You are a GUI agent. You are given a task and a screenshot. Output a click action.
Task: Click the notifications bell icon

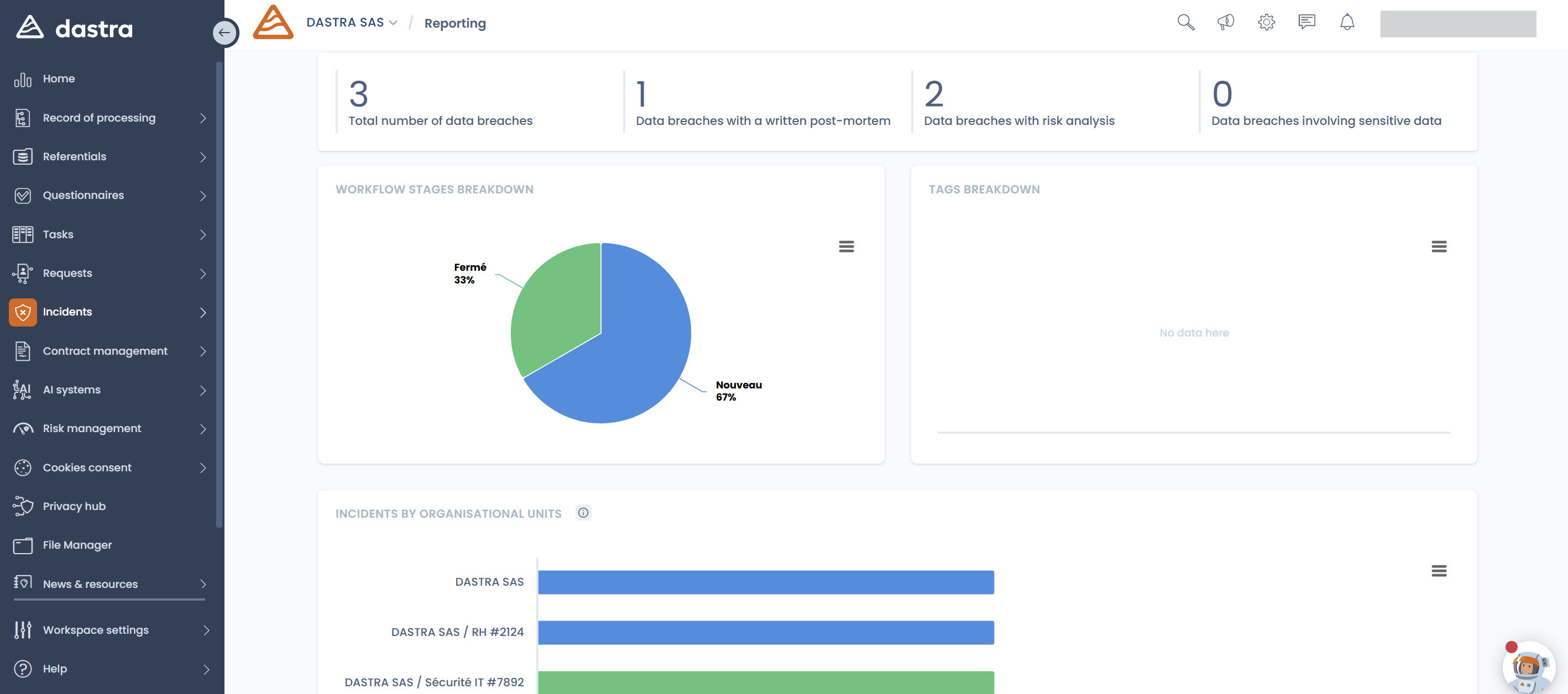1347,23
